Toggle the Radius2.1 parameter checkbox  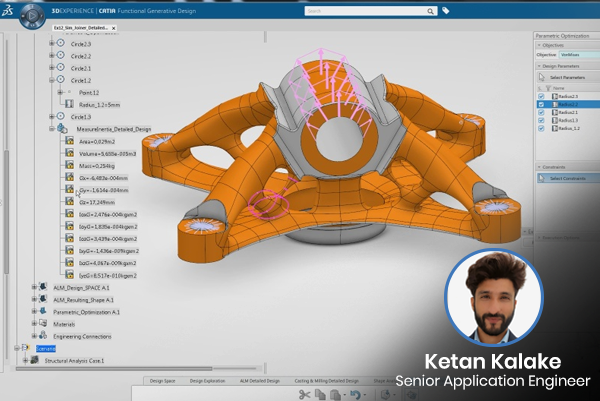pyautogui.click(x=543, y=113)
